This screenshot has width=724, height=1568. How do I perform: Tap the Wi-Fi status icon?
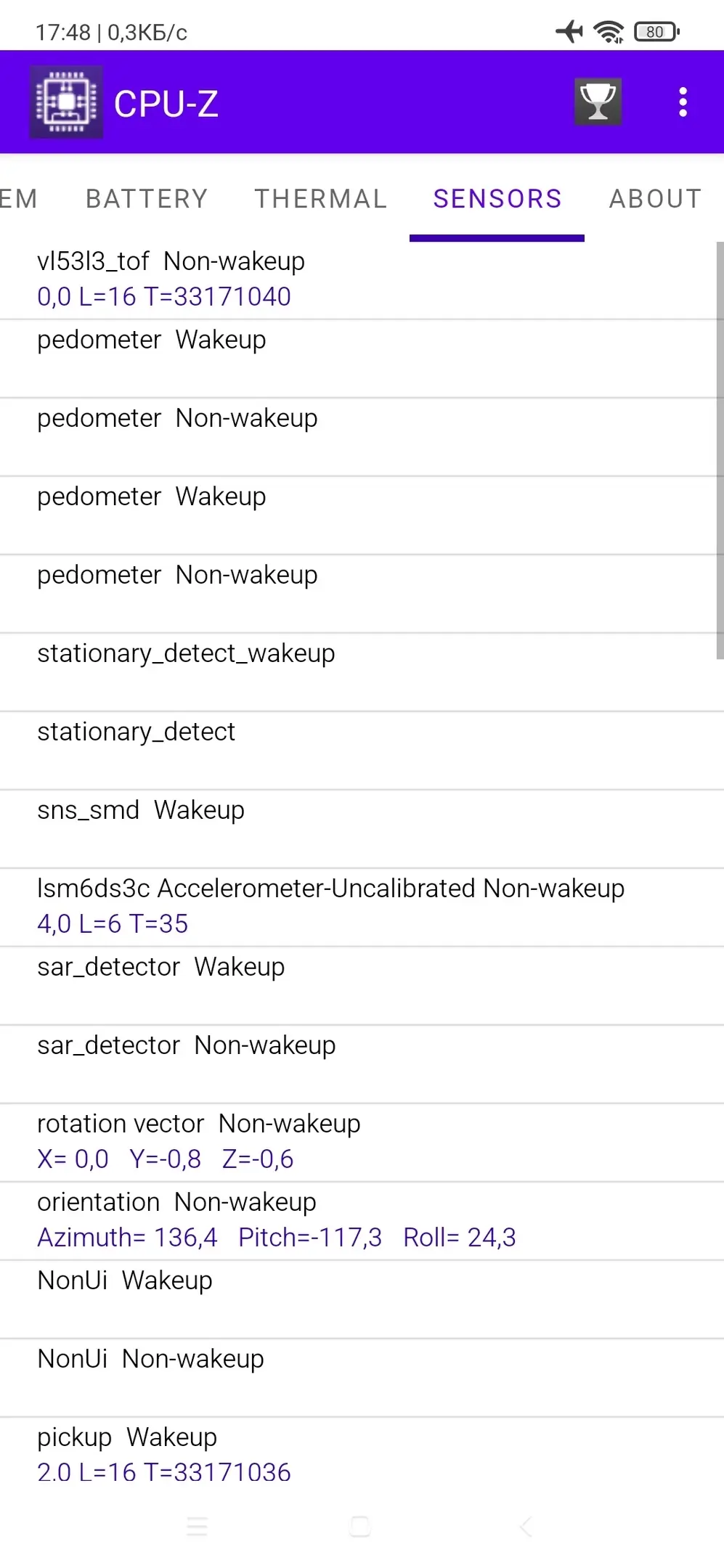pos(609,31)
